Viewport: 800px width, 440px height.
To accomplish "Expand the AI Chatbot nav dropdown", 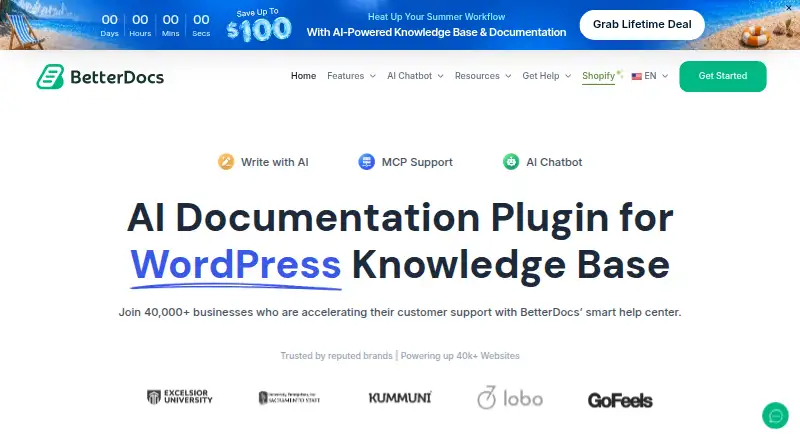I will (x=415, y=76).
